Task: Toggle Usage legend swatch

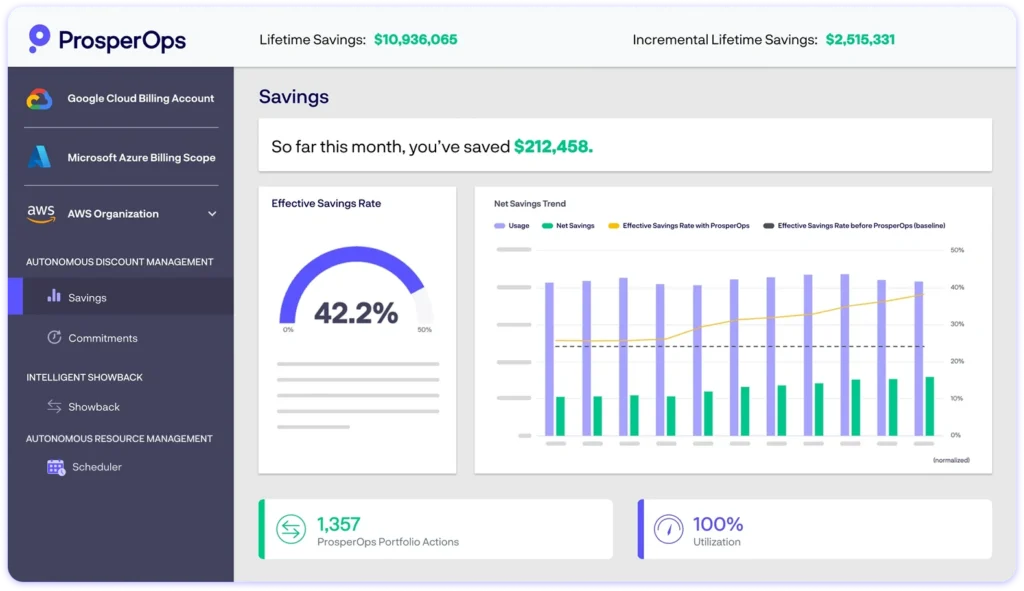Action: pos(500,226)
